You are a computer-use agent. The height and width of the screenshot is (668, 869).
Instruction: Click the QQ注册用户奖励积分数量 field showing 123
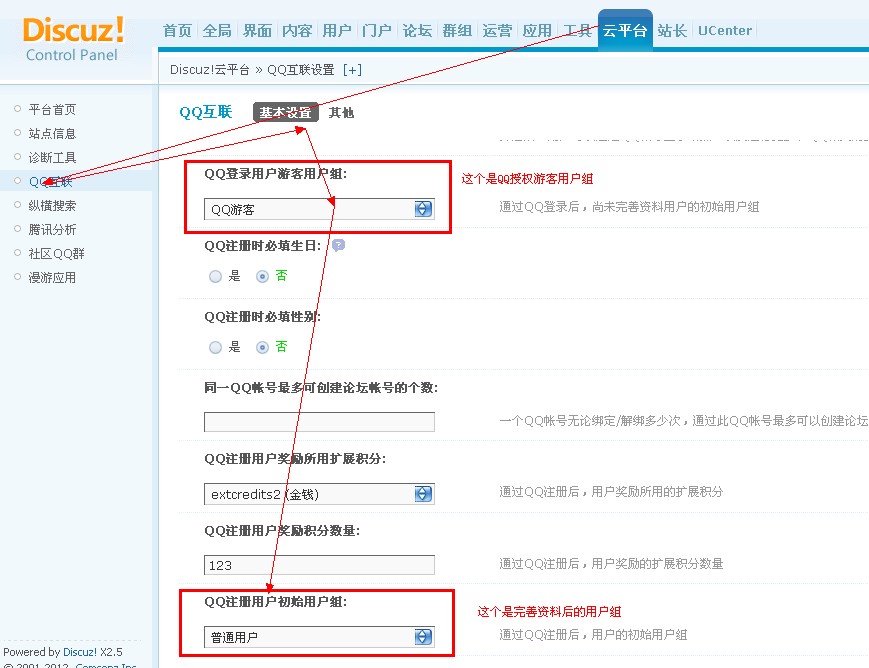click(x=319, y=565)
